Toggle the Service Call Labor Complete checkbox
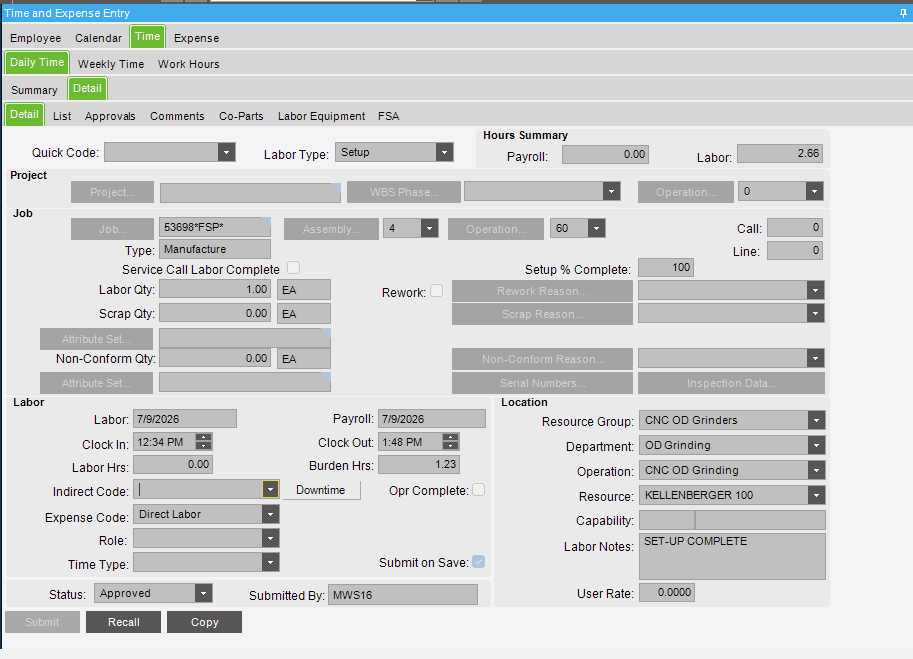 [293, 268]
